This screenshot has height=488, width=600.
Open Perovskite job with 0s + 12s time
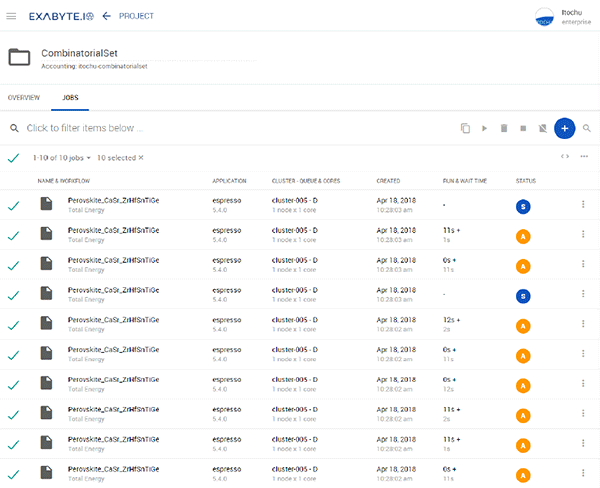(113, 380)
